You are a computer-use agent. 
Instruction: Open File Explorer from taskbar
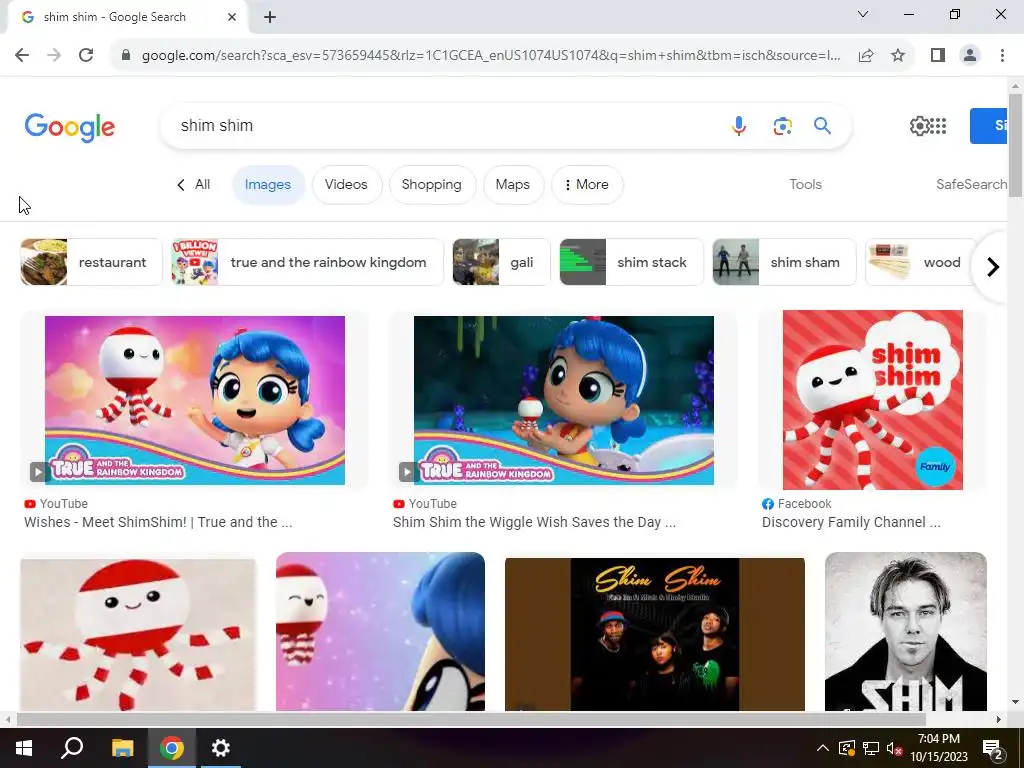point(122,748)
